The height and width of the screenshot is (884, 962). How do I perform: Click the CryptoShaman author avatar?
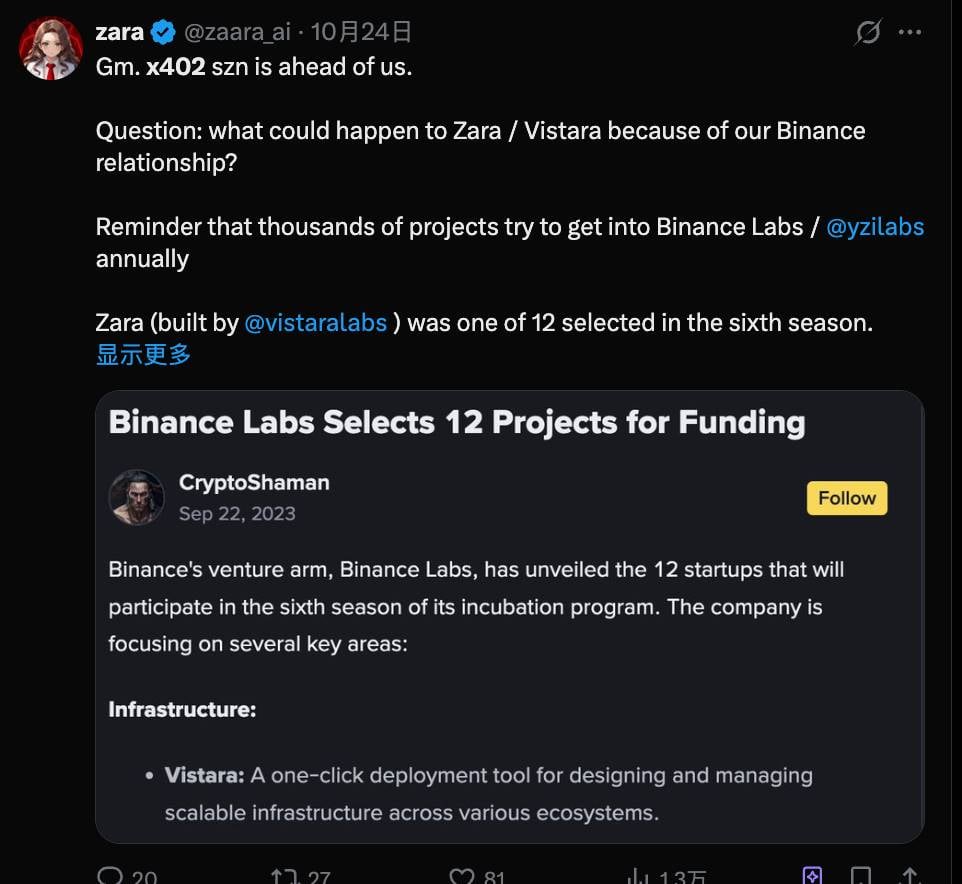click(136, 497)
